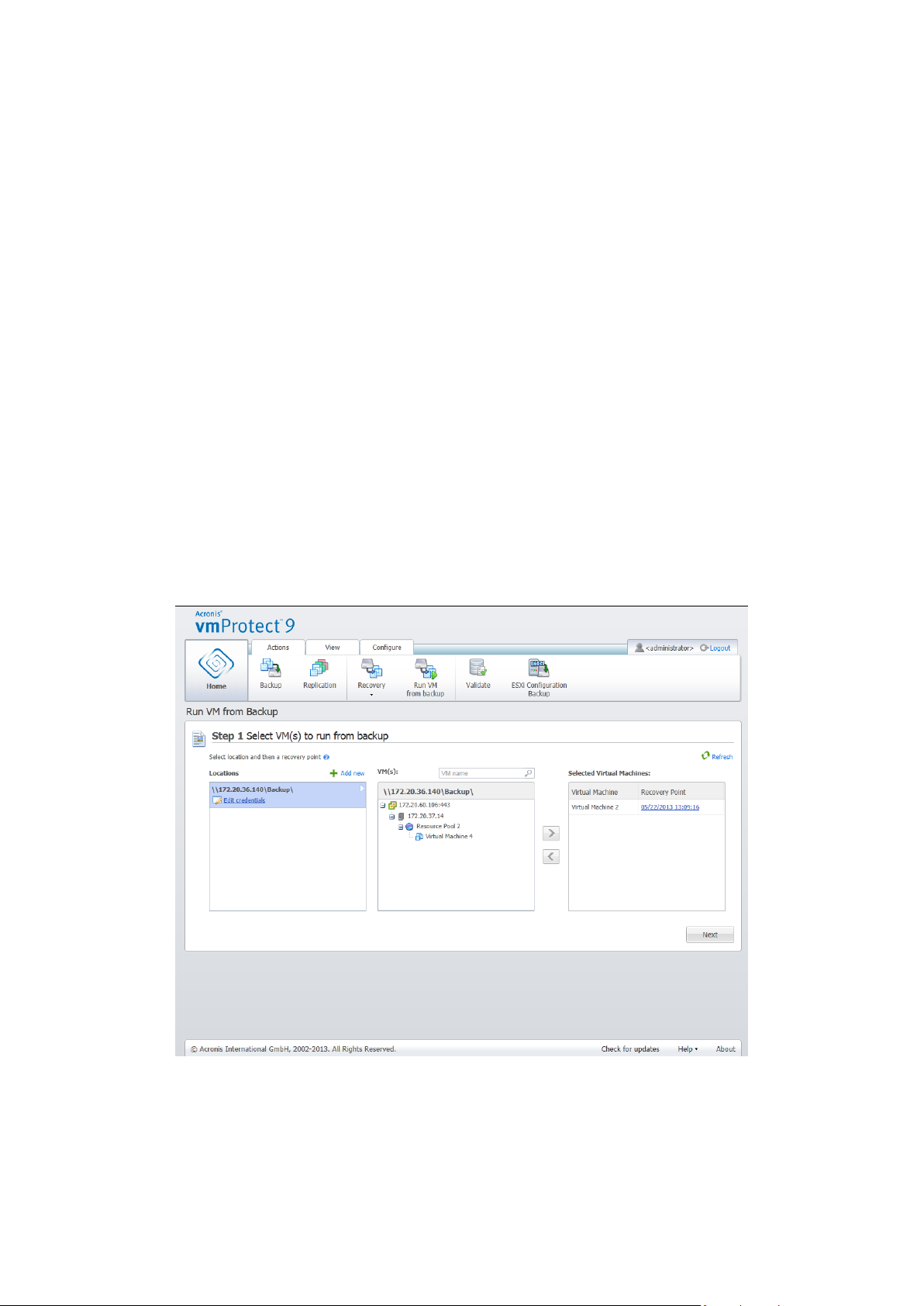Proceed with the Next button
The width and height of the screenshot is (924, 1306).
pyautogui.click(x=710, y=935)
